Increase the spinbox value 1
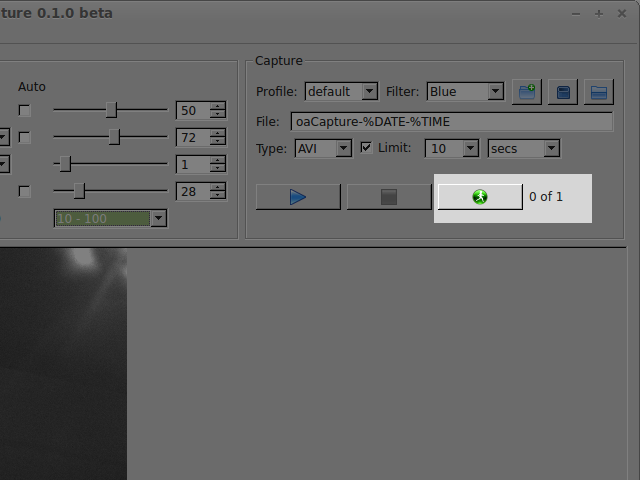Image resolution: width=640 pixels, height=480 pixels. [x=218, y=160]
